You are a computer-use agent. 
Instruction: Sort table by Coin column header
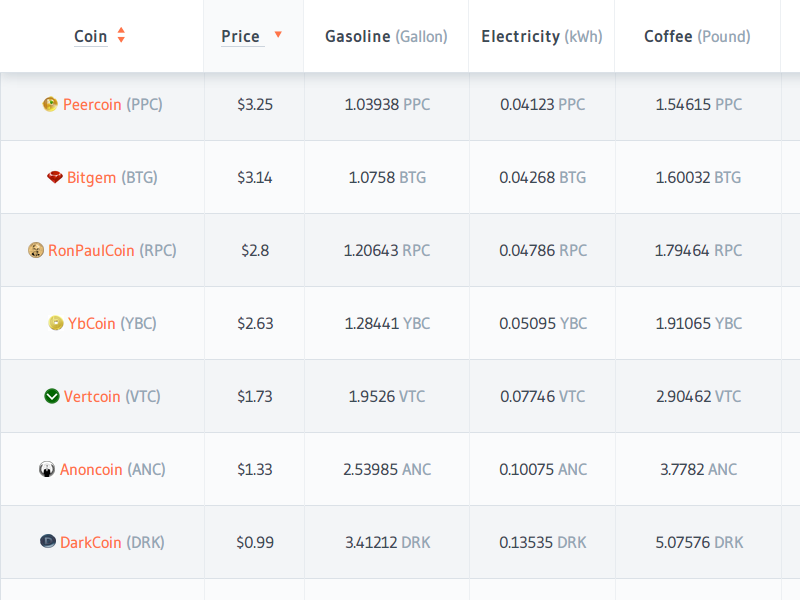91,37
